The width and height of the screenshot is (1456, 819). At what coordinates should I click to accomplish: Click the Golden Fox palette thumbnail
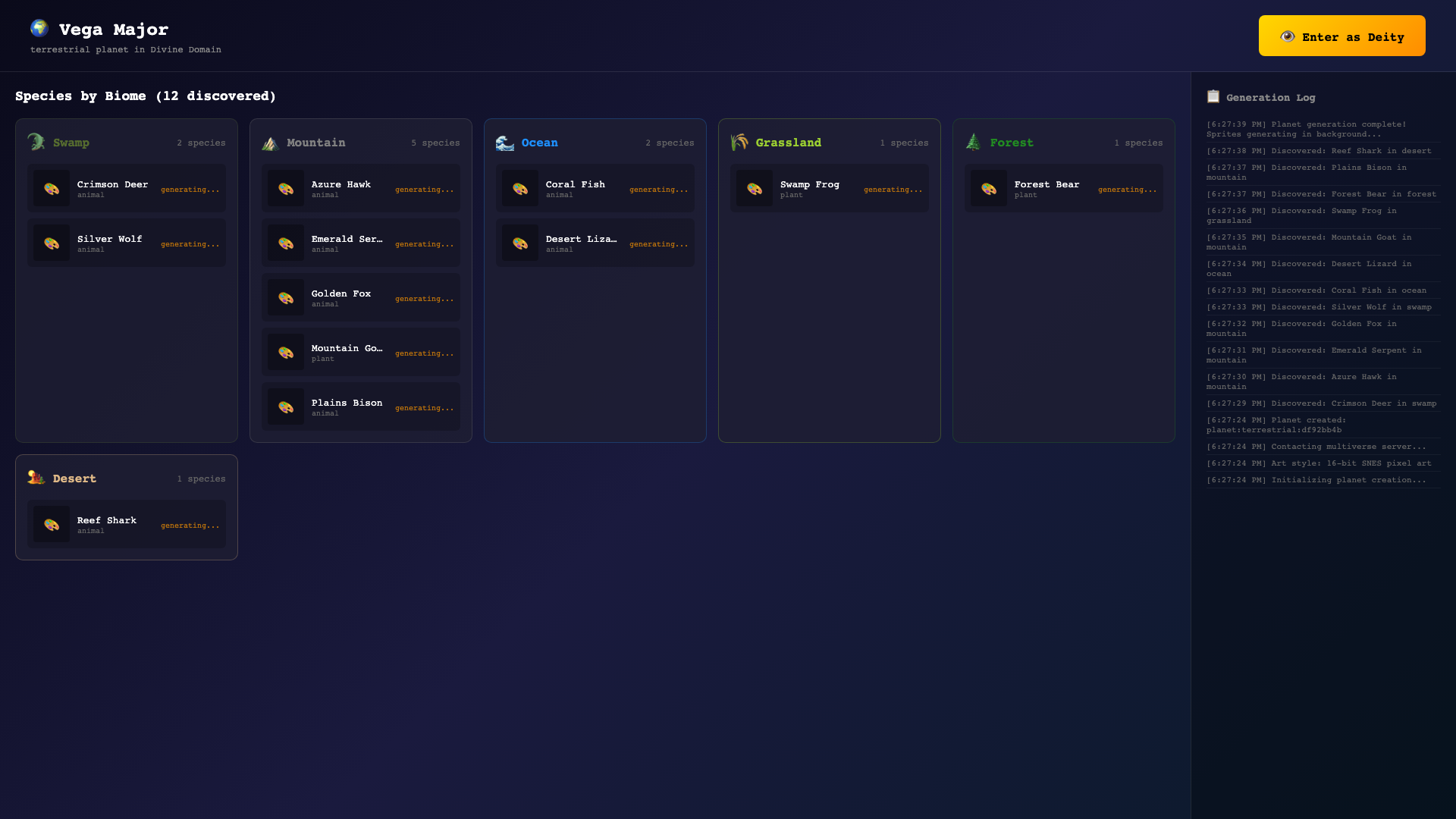click(x=286, y=298)
